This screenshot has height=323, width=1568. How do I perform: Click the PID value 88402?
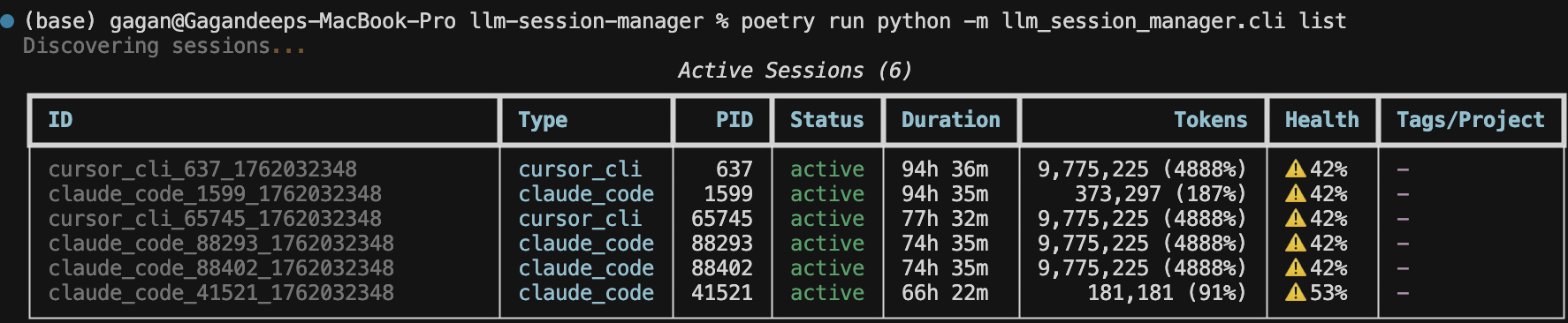click(x=722, y=267)
